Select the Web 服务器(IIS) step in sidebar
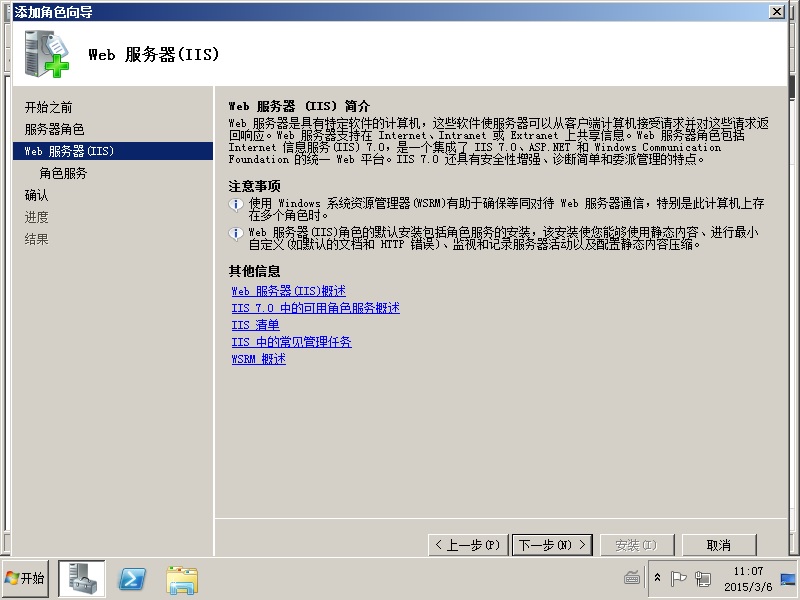Image resolution: width=800 pixels, height=600 pixels. [113, 151]
